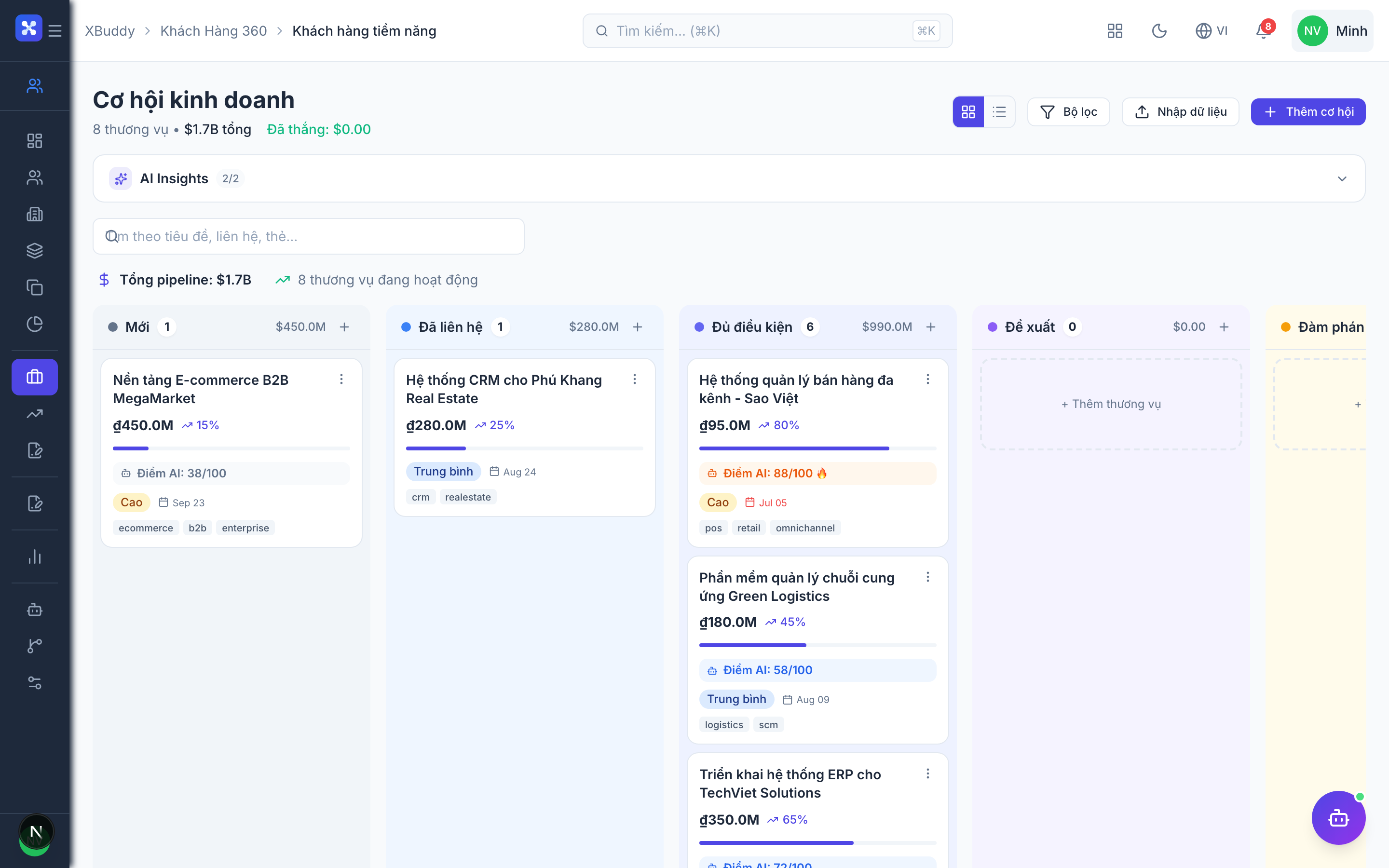This screenshot has height=868, width=1389.
Task: Open Phú Khang Real Estate card options menu
Action: [635, 379]
